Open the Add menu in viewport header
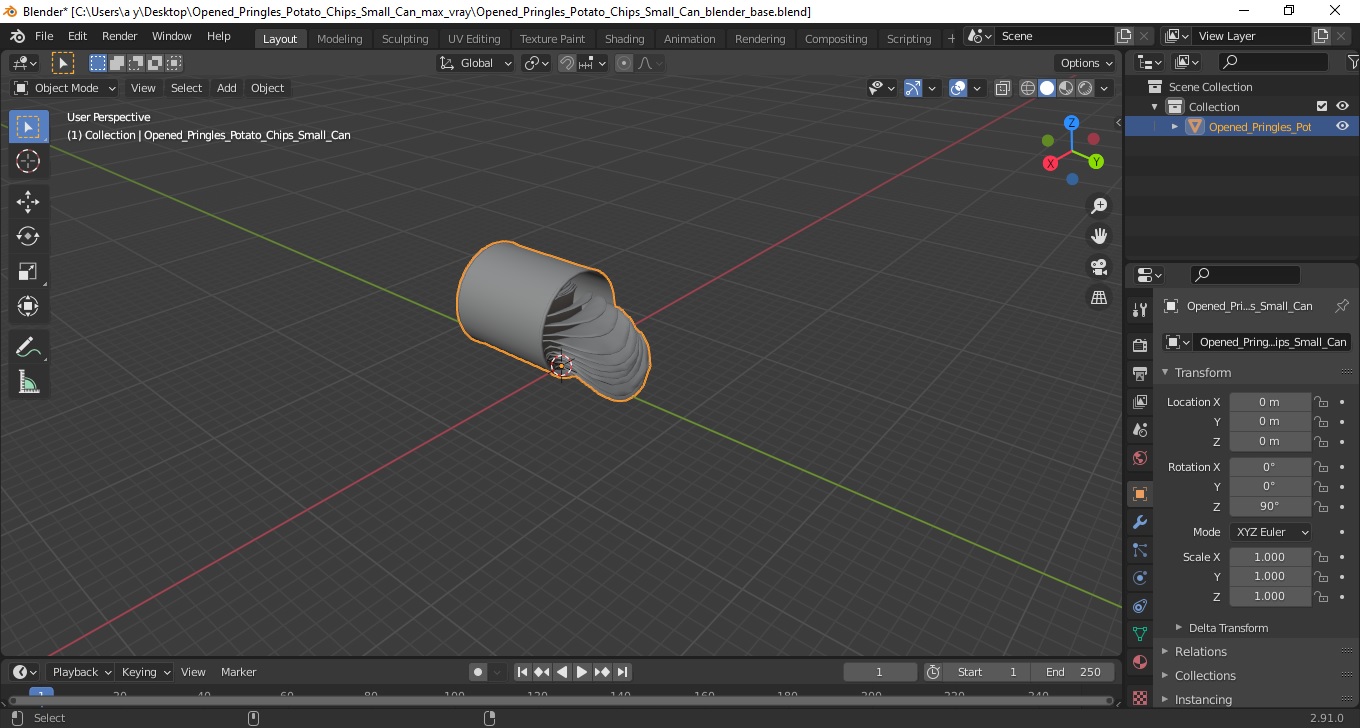 (227, 88)
